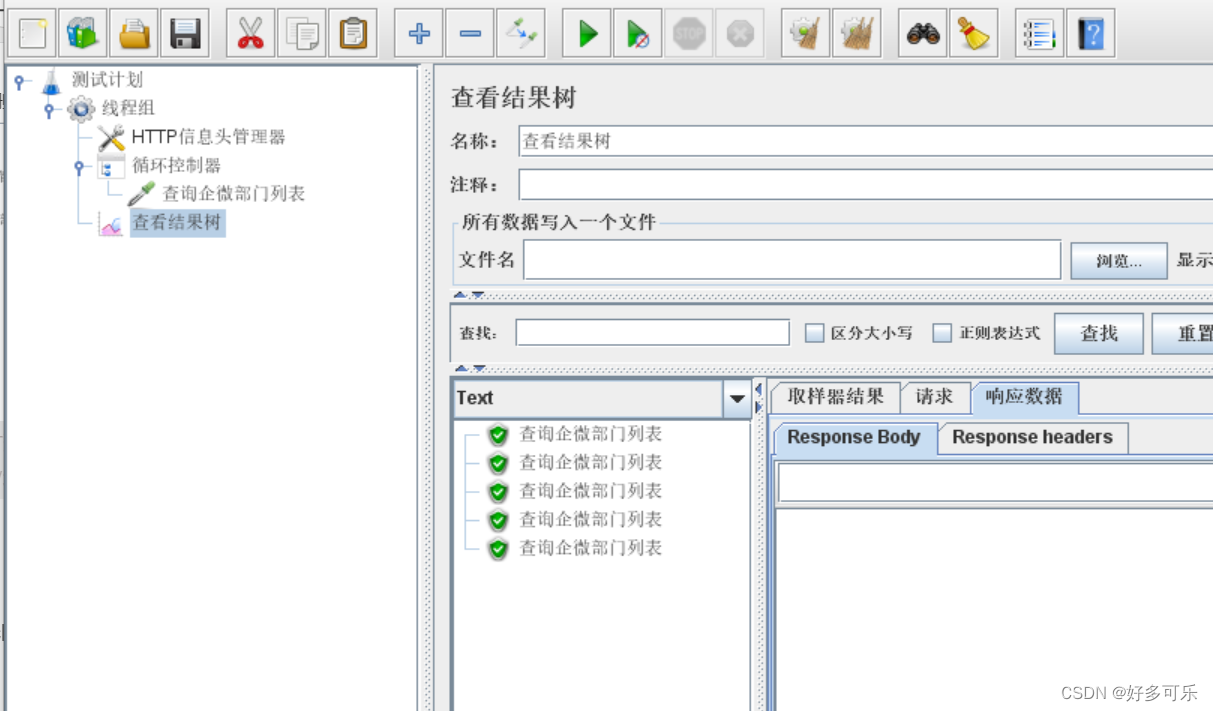The width and height of the screenshot is (1213, 711).
Task: Open the Templates icon in toolbar
Action: [x=83, y=34]
